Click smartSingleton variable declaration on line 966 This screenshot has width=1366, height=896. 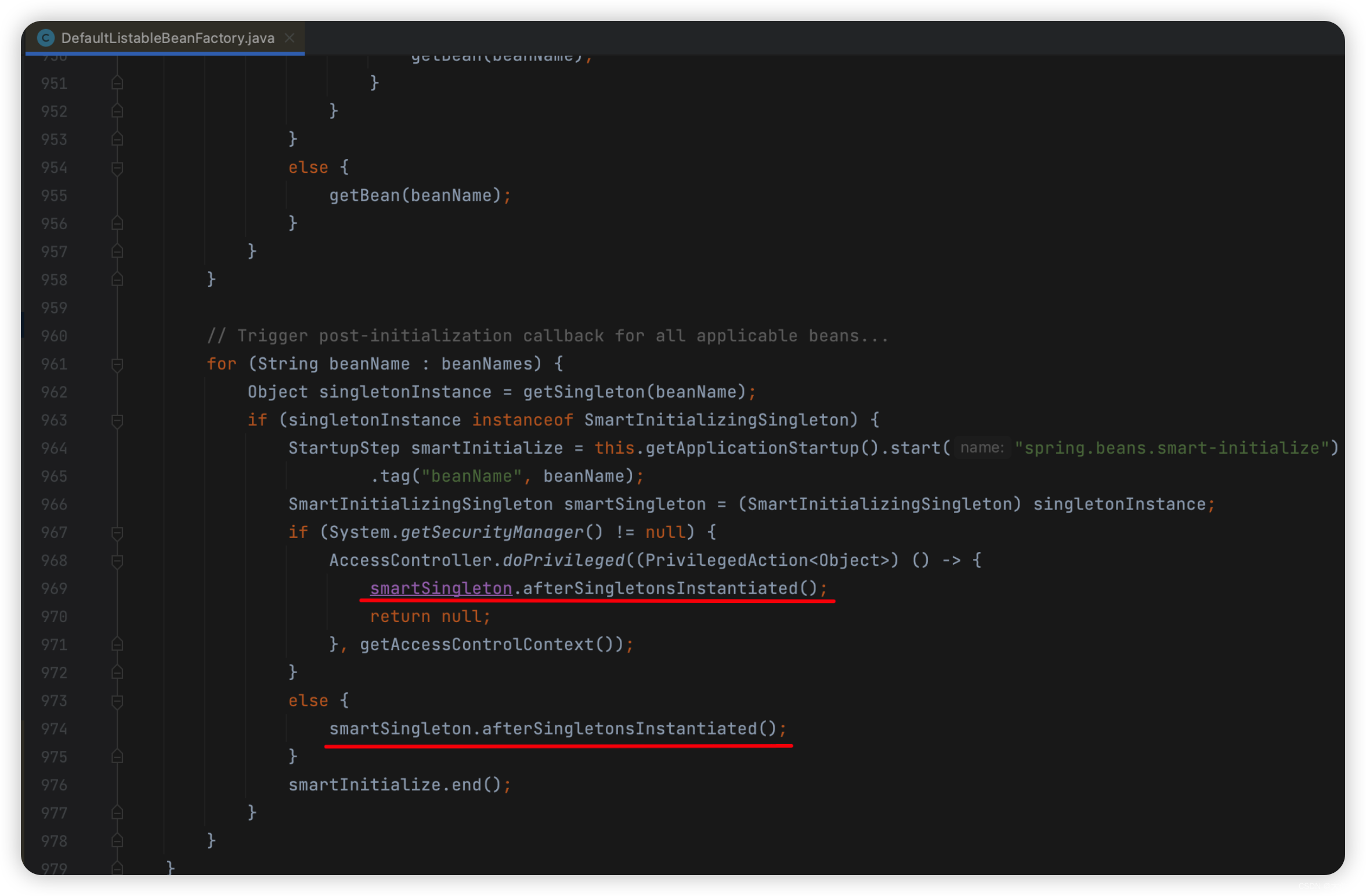coord(635,504)
